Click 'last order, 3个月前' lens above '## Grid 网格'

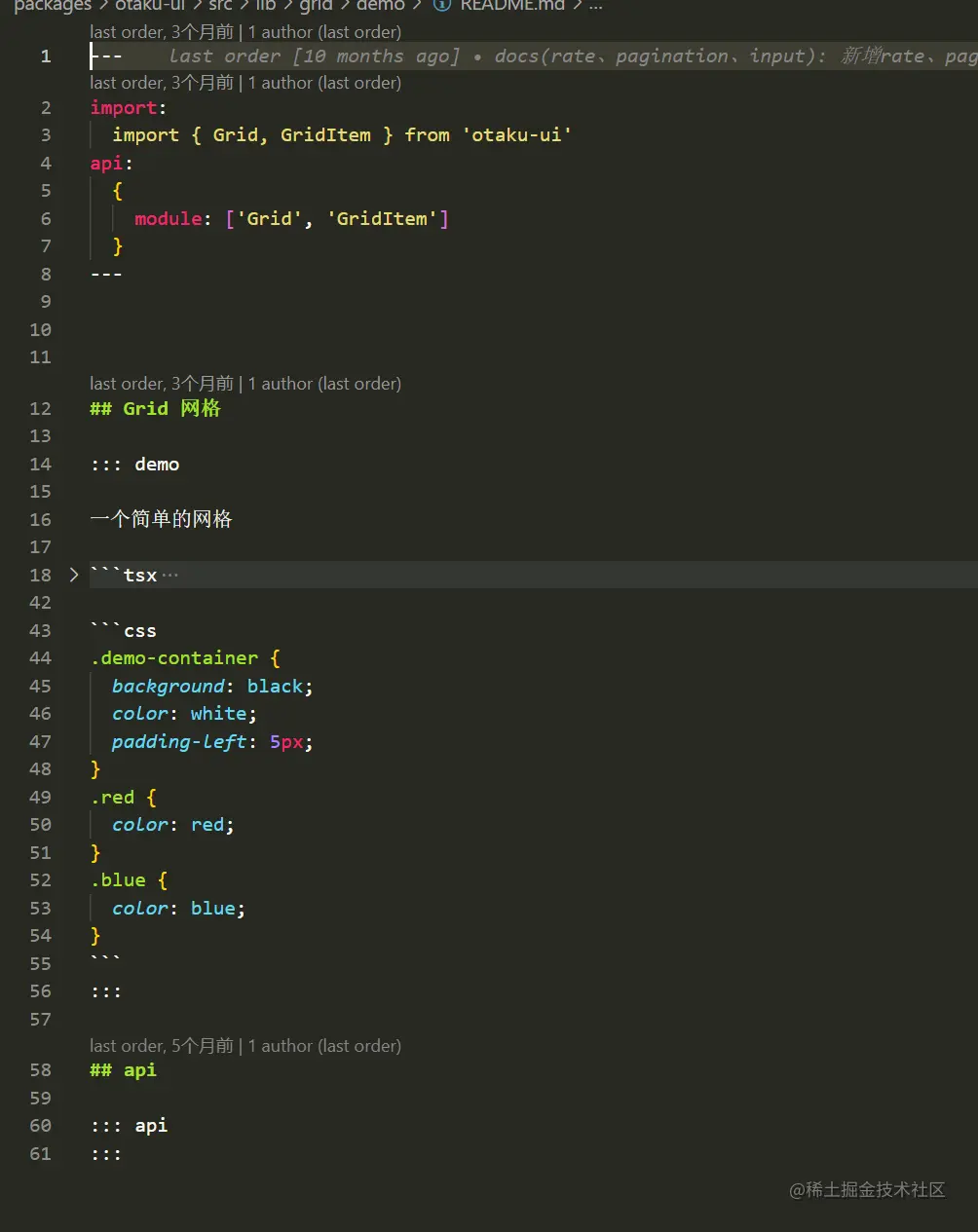[162, 384]
